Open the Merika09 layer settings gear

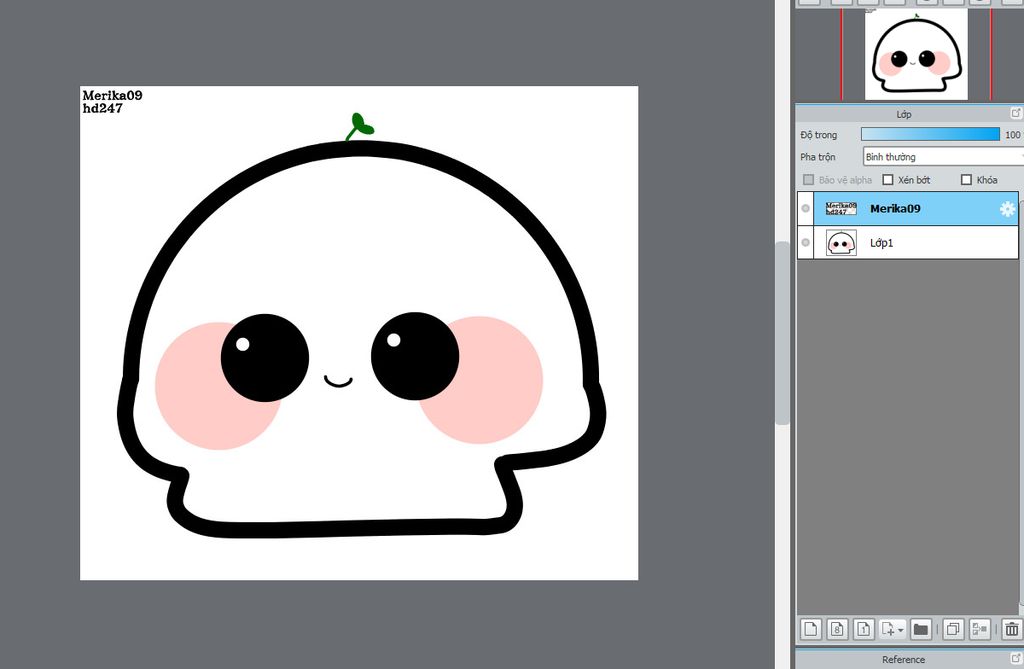pos(1008,208)
